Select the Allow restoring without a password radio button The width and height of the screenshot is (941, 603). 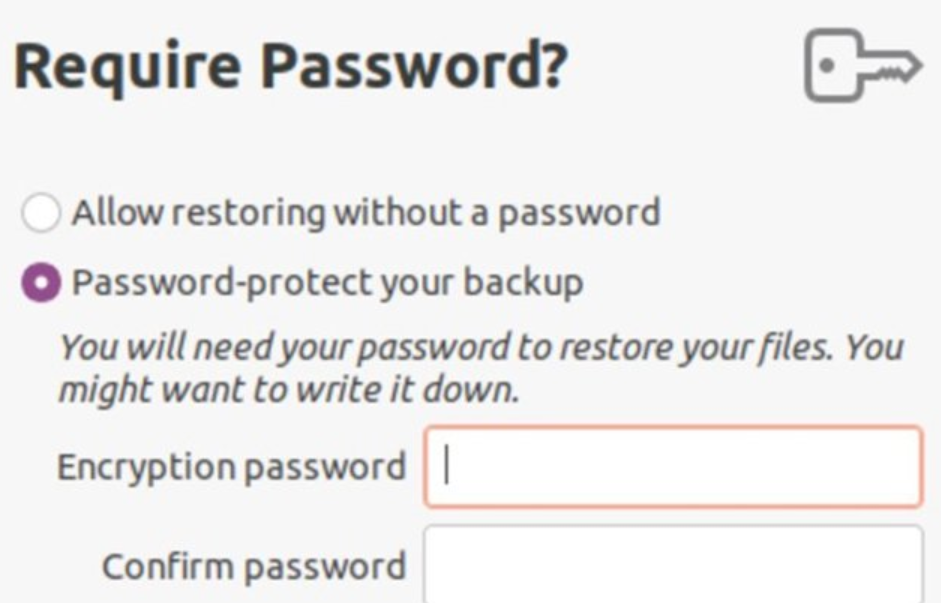click(x=41, y=213)
